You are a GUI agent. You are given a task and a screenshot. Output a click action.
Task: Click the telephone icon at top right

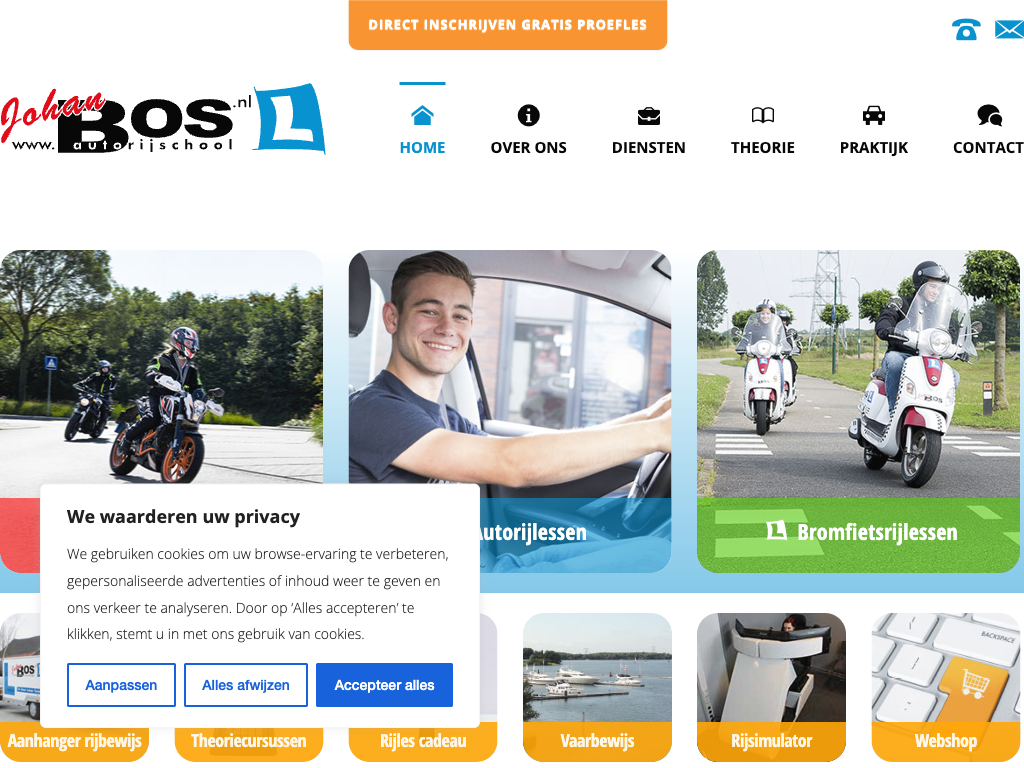966,30
